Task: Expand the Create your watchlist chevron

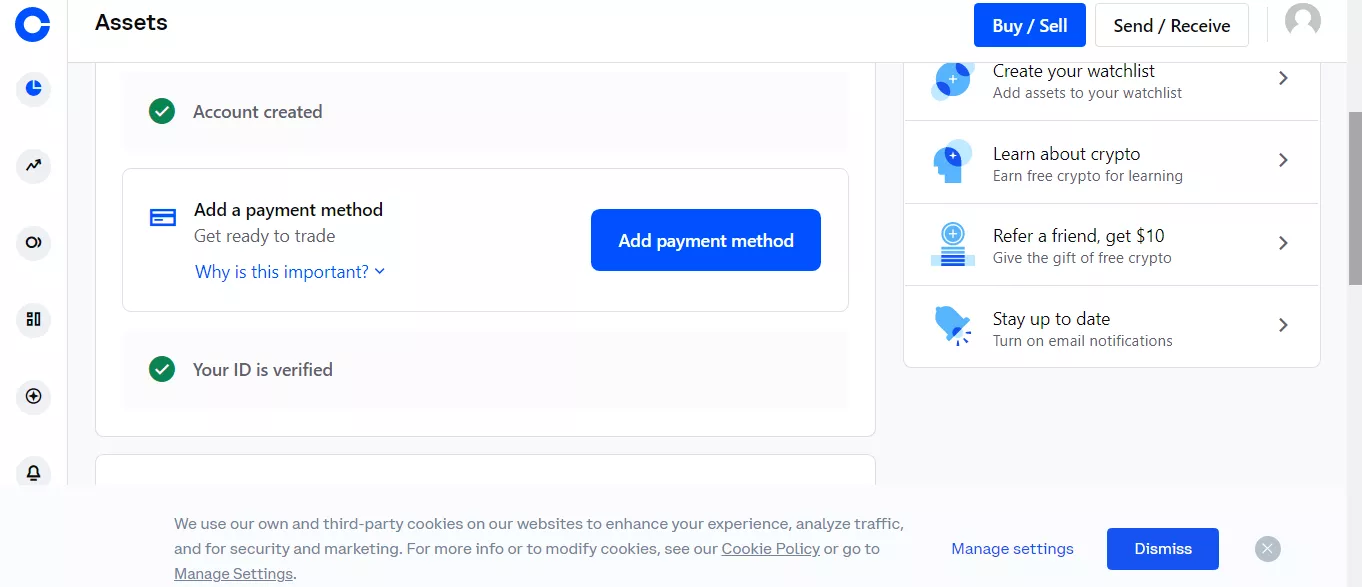Action: click(x=1283, y=78)
